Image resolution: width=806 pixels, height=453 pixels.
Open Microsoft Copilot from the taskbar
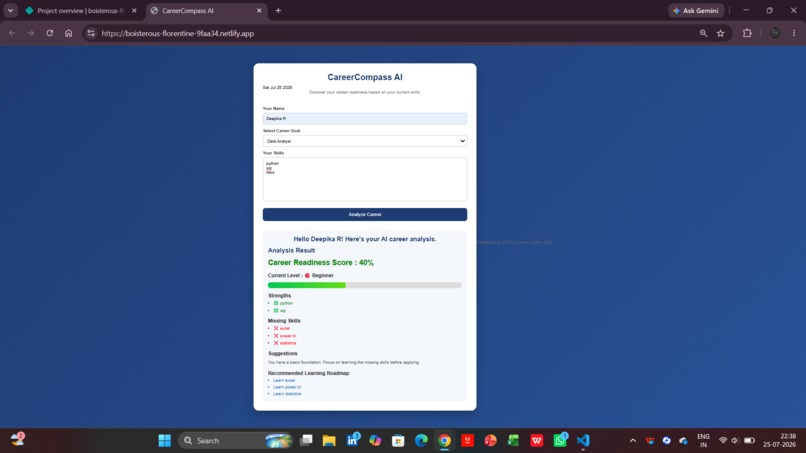tap(375, 440)
